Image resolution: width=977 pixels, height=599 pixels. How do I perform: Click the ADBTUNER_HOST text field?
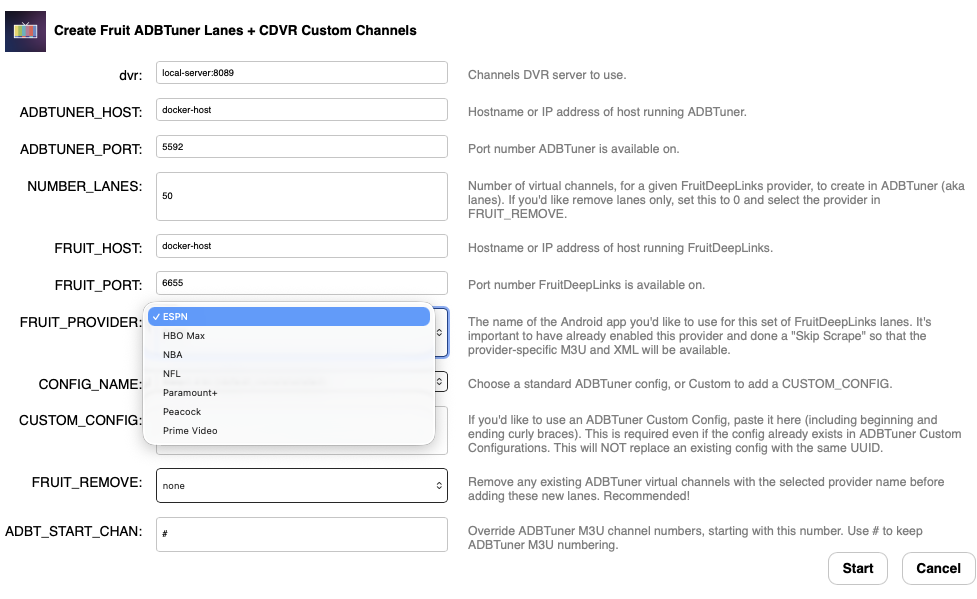tap(301, 110)
